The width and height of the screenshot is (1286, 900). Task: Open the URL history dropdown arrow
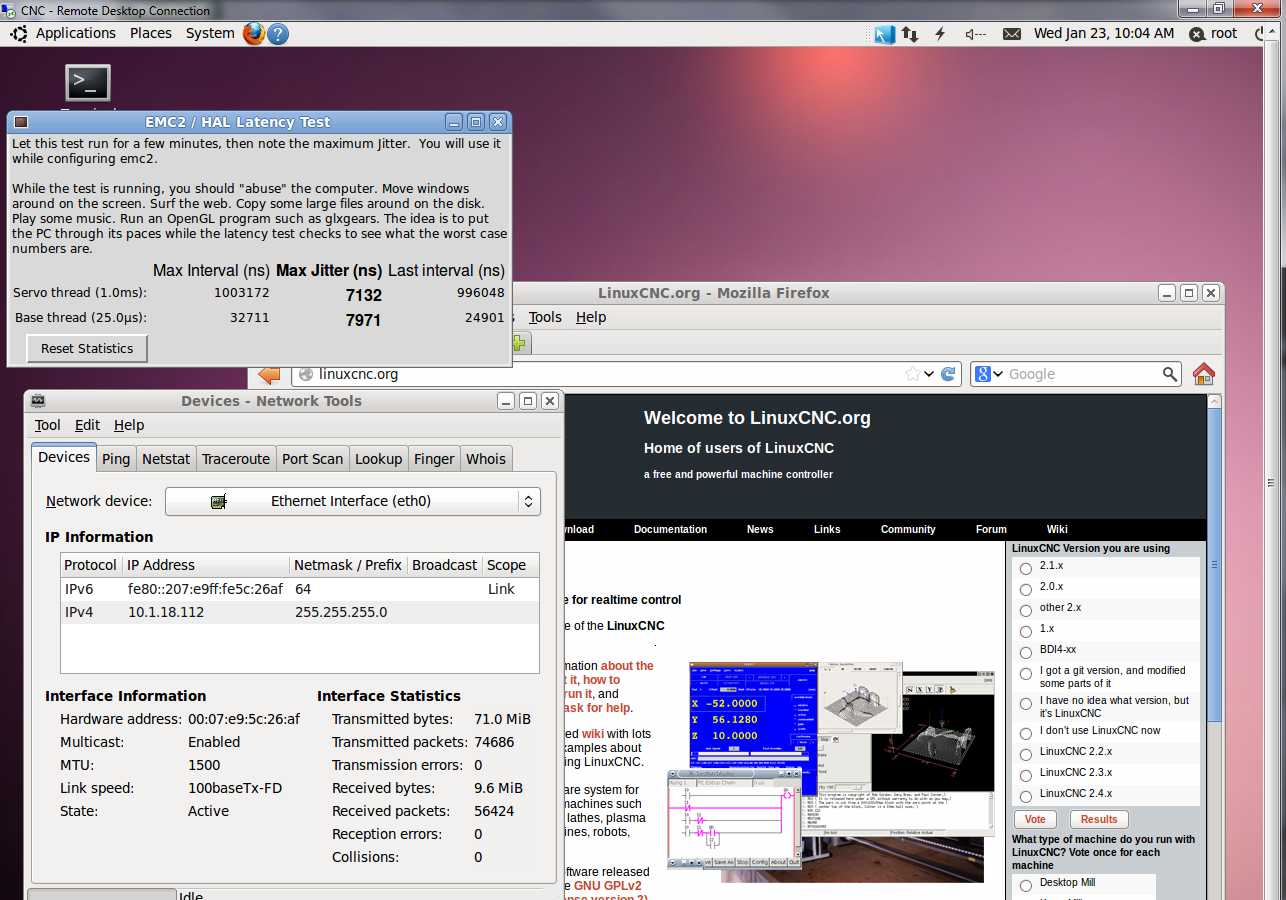tap(929, 374)
